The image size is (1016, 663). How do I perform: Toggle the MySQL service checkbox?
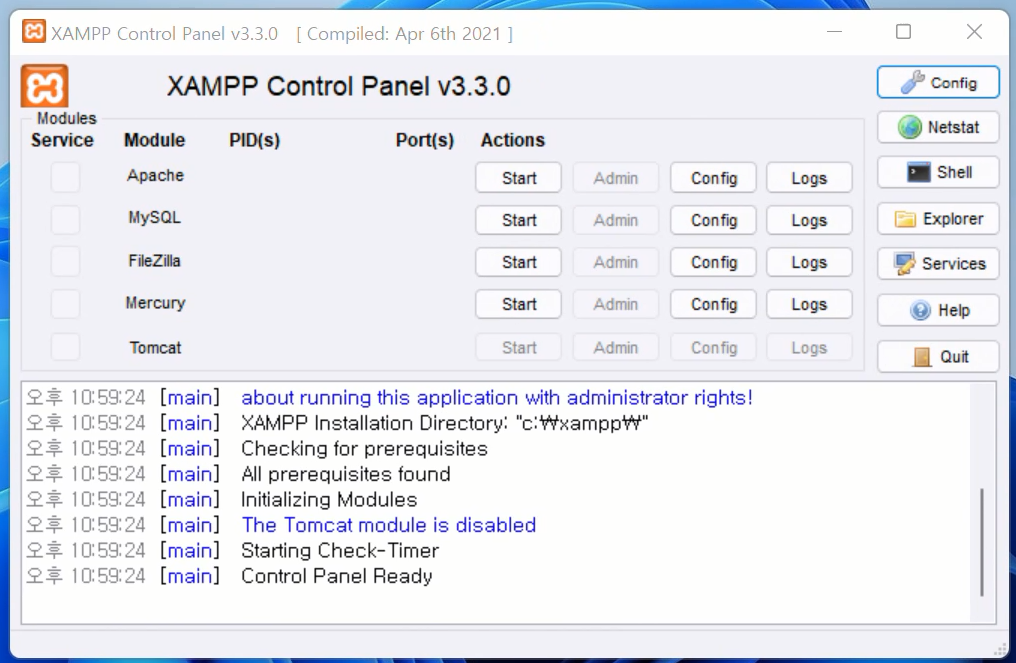pyautogui.click(x=65, y=220)
